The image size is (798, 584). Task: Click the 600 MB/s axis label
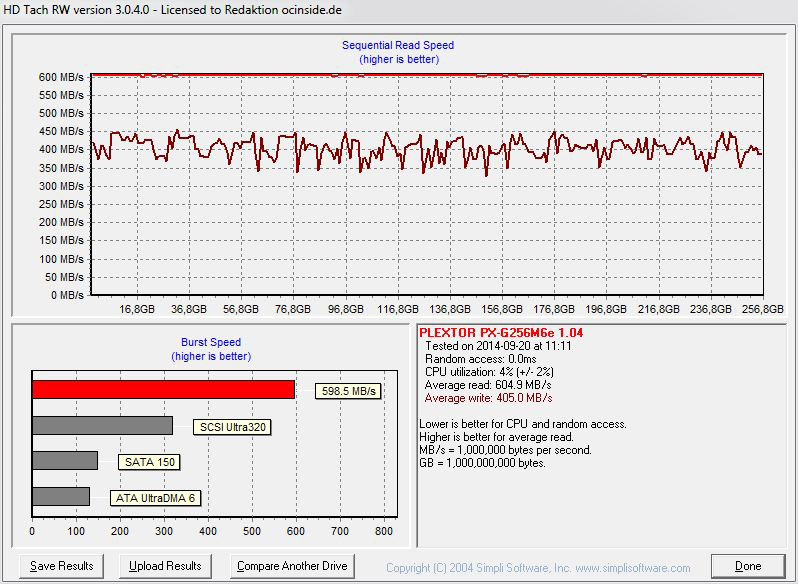click(61, 77)
